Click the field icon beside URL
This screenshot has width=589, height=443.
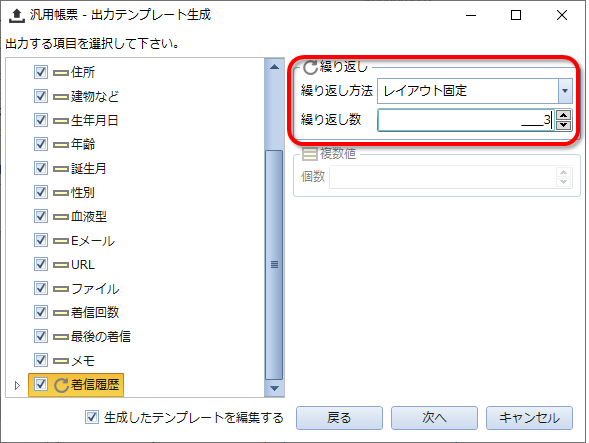(61, 265)
